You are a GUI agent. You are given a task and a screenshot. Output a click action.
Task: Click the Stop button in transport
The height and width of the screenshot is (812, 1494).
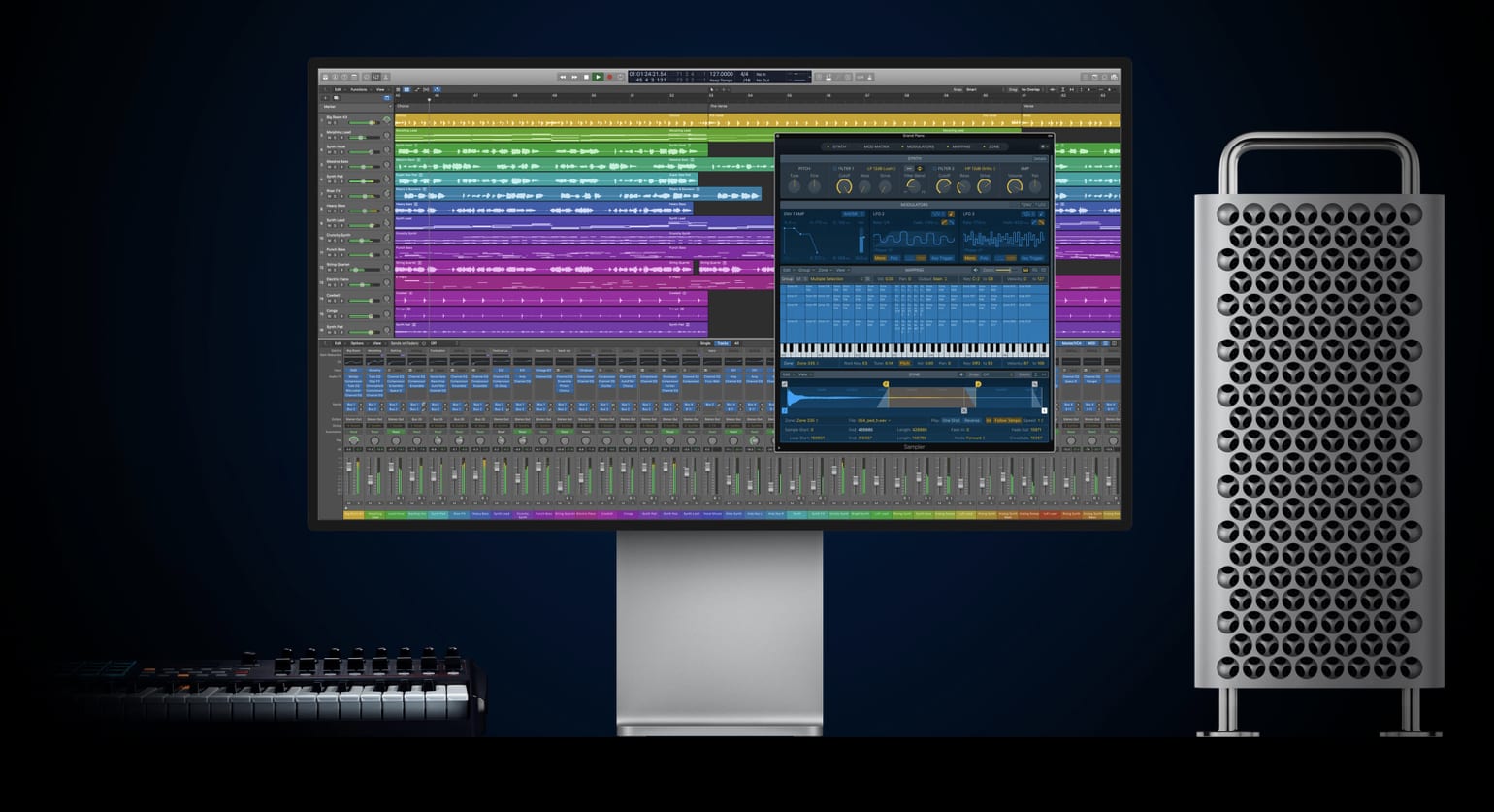coord(586,77)
